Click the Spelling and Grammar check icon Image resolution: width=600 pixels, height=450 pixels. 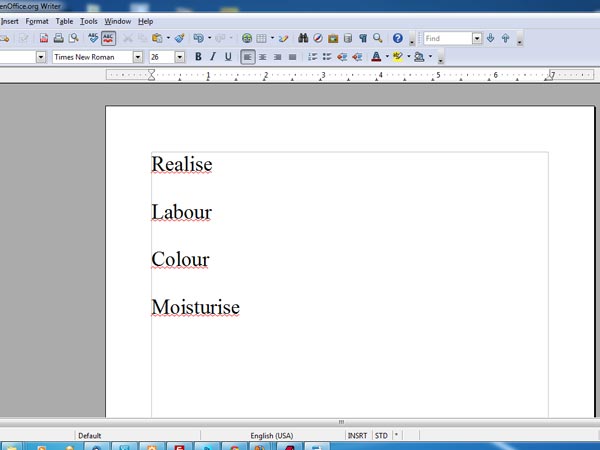click(x=93, y=38)
